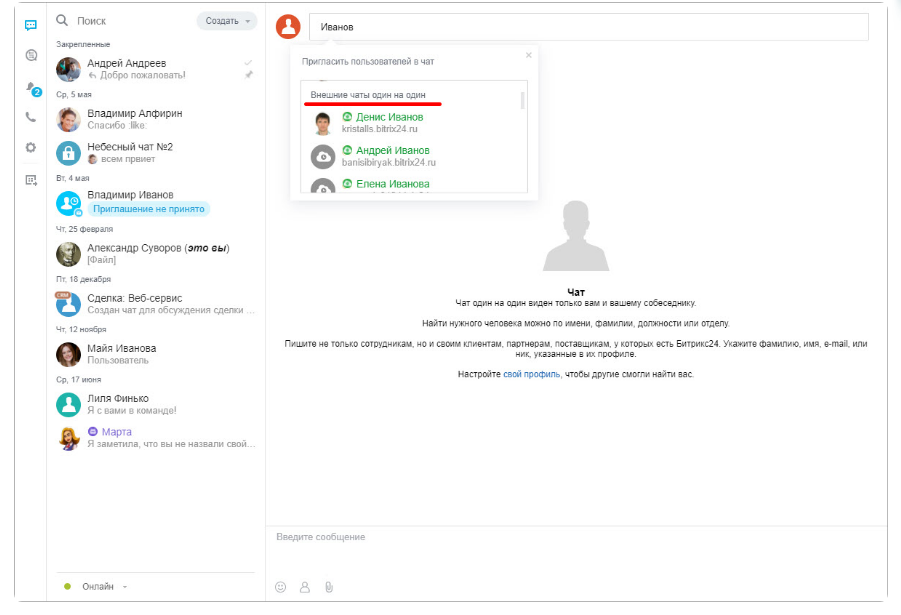Click the open lines chat icon in sidebar

(31, 56)
